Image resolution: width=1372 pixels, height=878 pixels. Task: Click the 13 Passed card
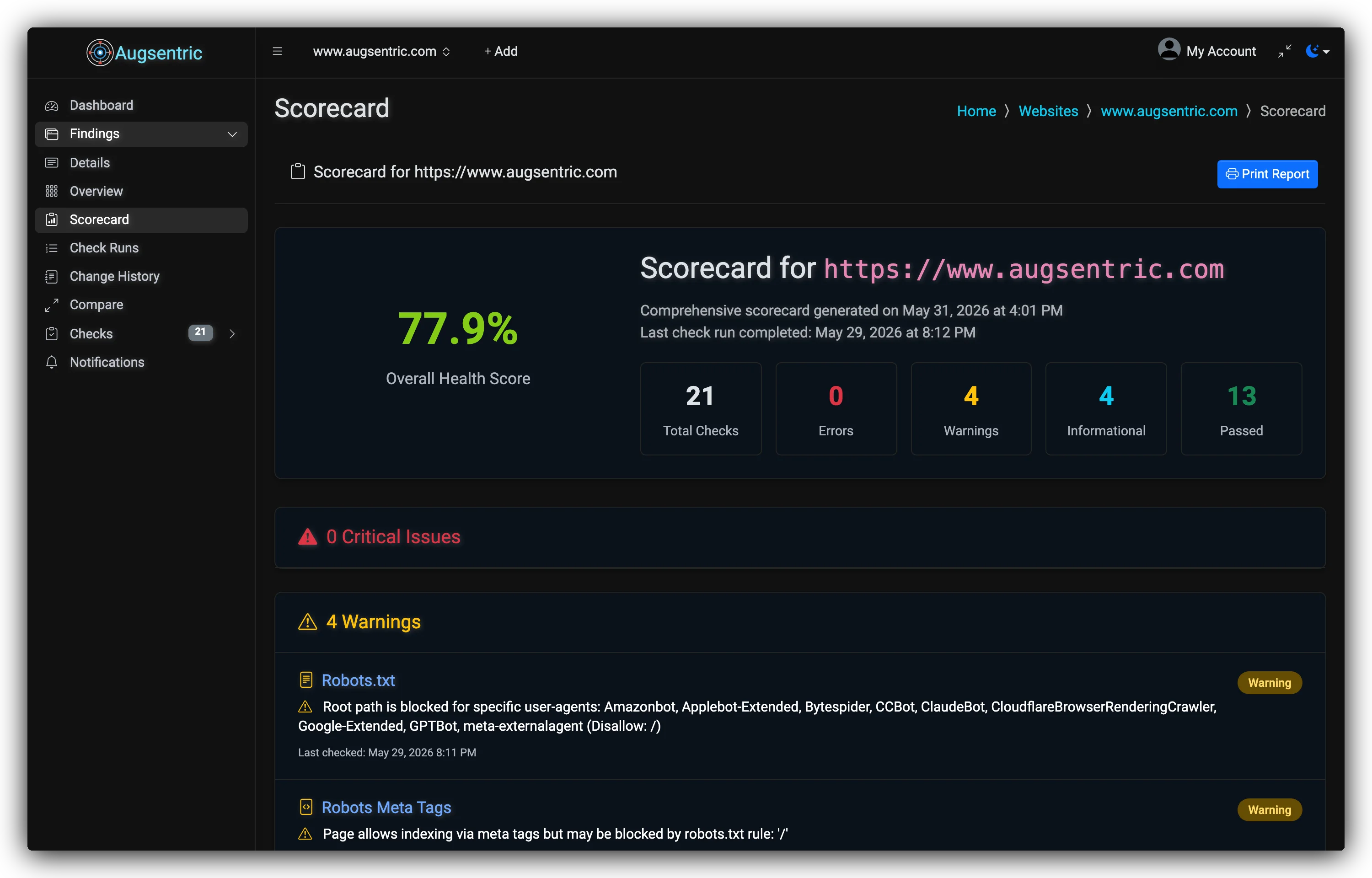[x=1241, y=409]
